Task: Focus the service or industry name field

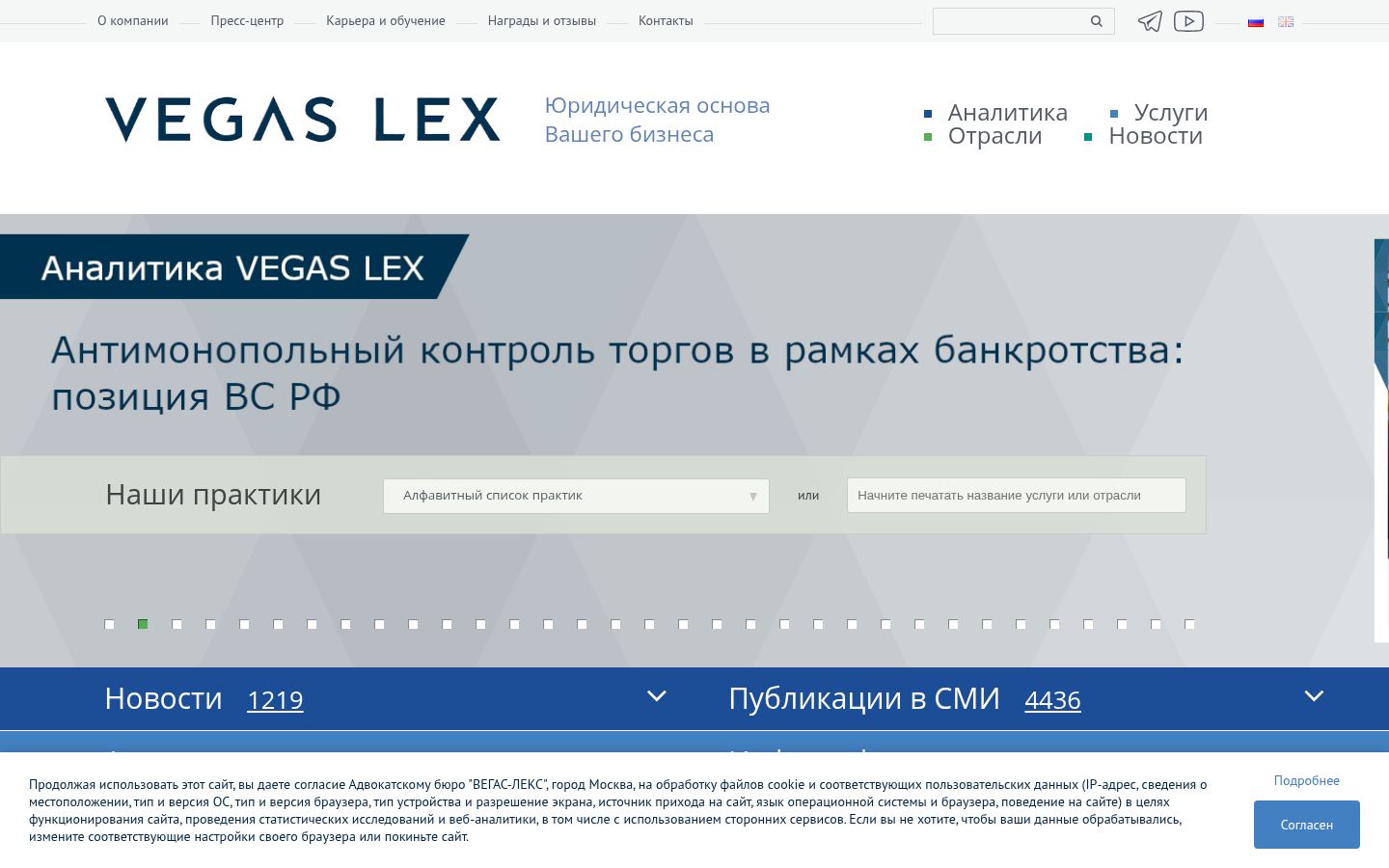Action: (x=1017, y=496)
